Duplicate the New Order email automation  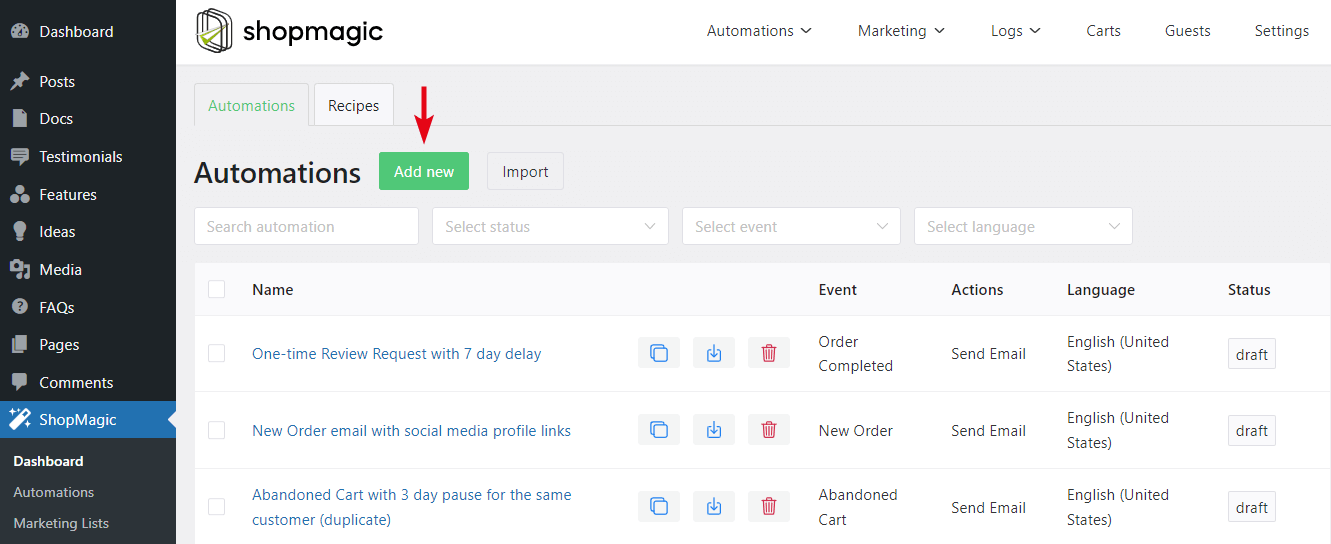click(x=659, y=430)
